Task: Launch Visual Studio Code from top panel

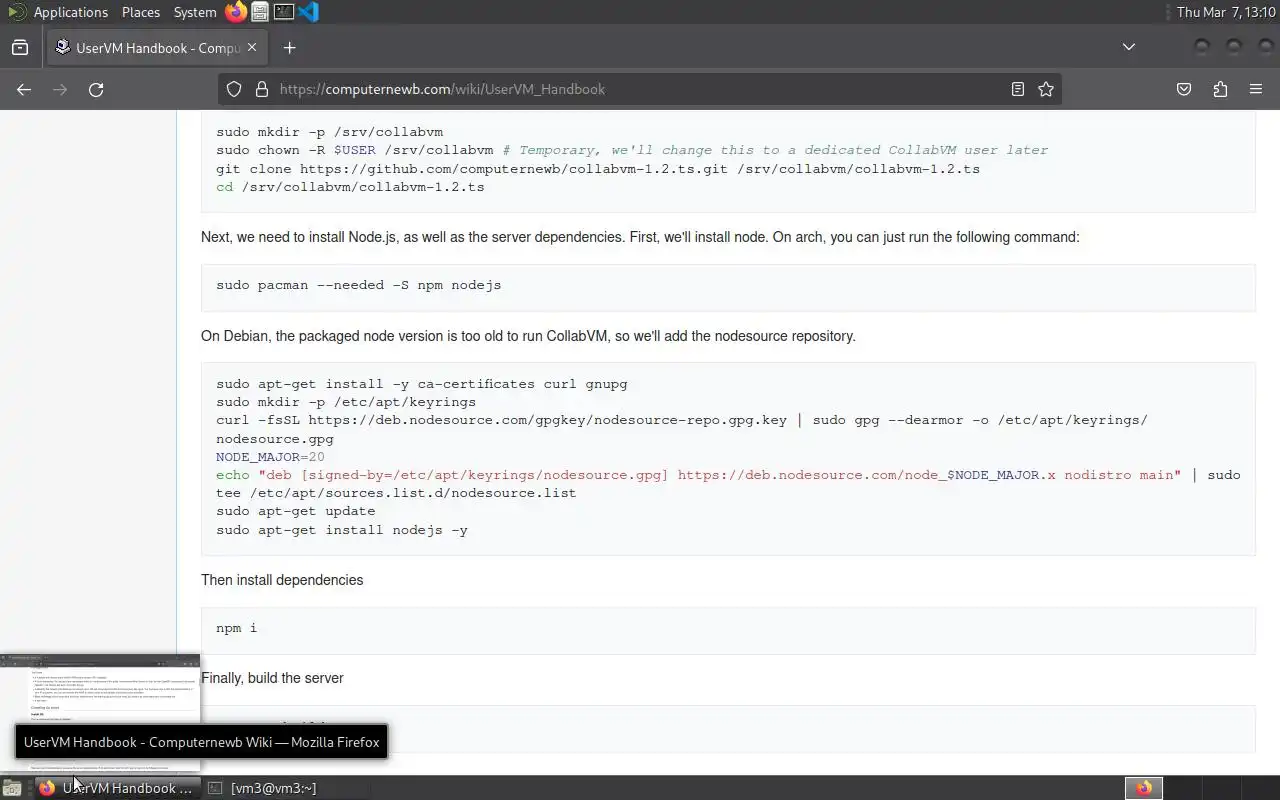Action: (308, 12)
